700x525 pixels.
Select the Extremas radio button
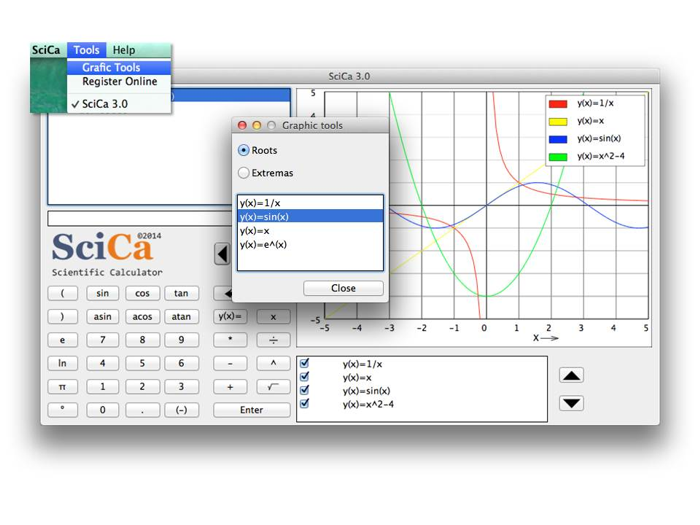click(244, 173)
